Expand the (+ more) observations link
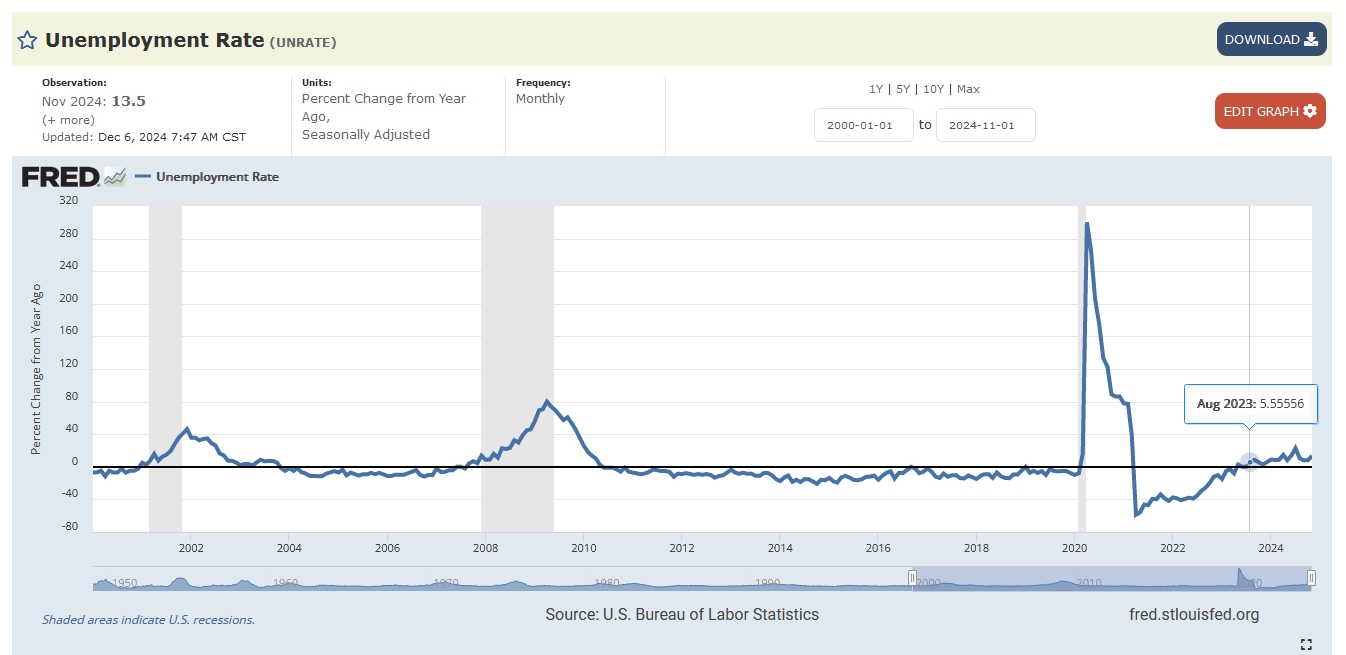 [68, 120]
